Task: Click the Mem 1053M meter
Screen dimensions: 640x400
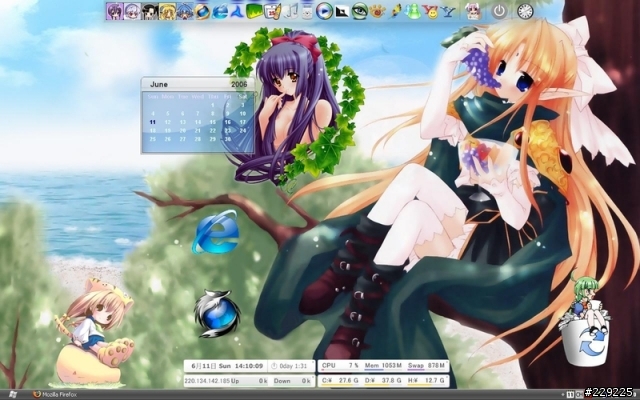Action: (x=383, y=366)
